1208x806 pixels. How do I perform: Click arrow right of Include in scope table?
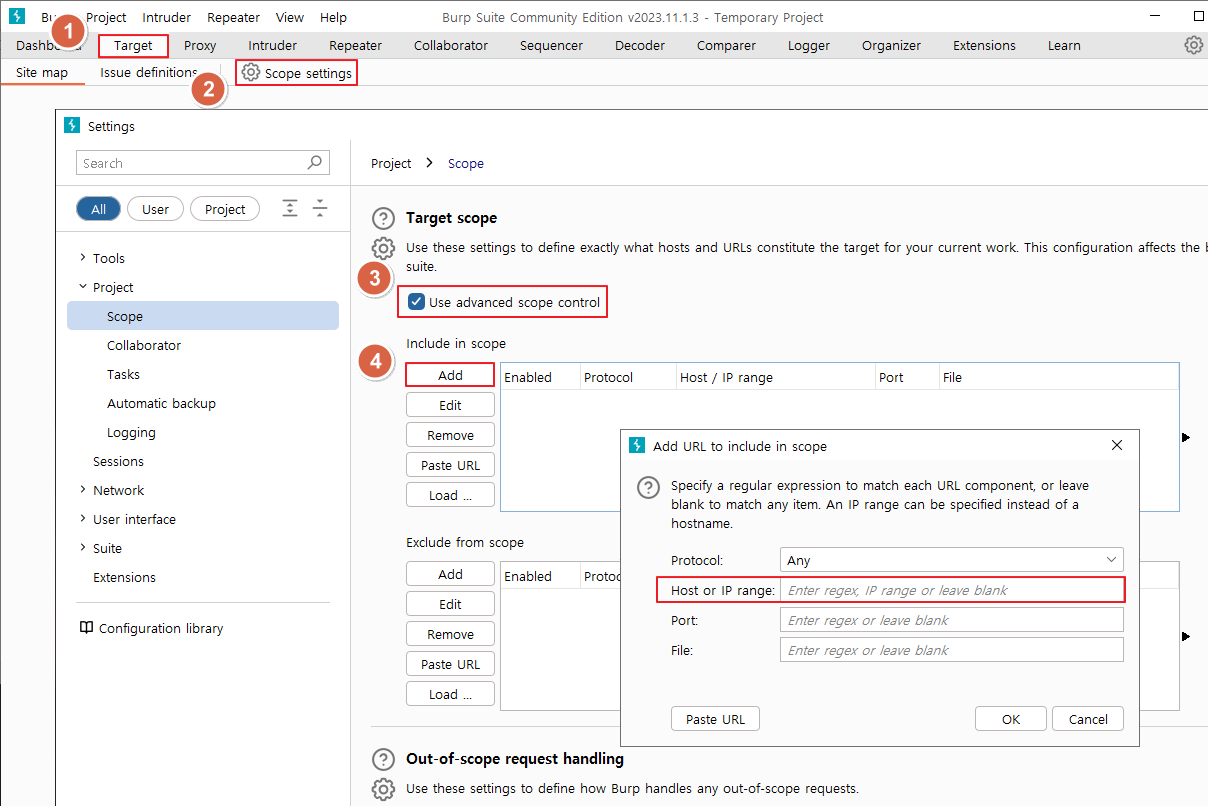(1186, 437)
